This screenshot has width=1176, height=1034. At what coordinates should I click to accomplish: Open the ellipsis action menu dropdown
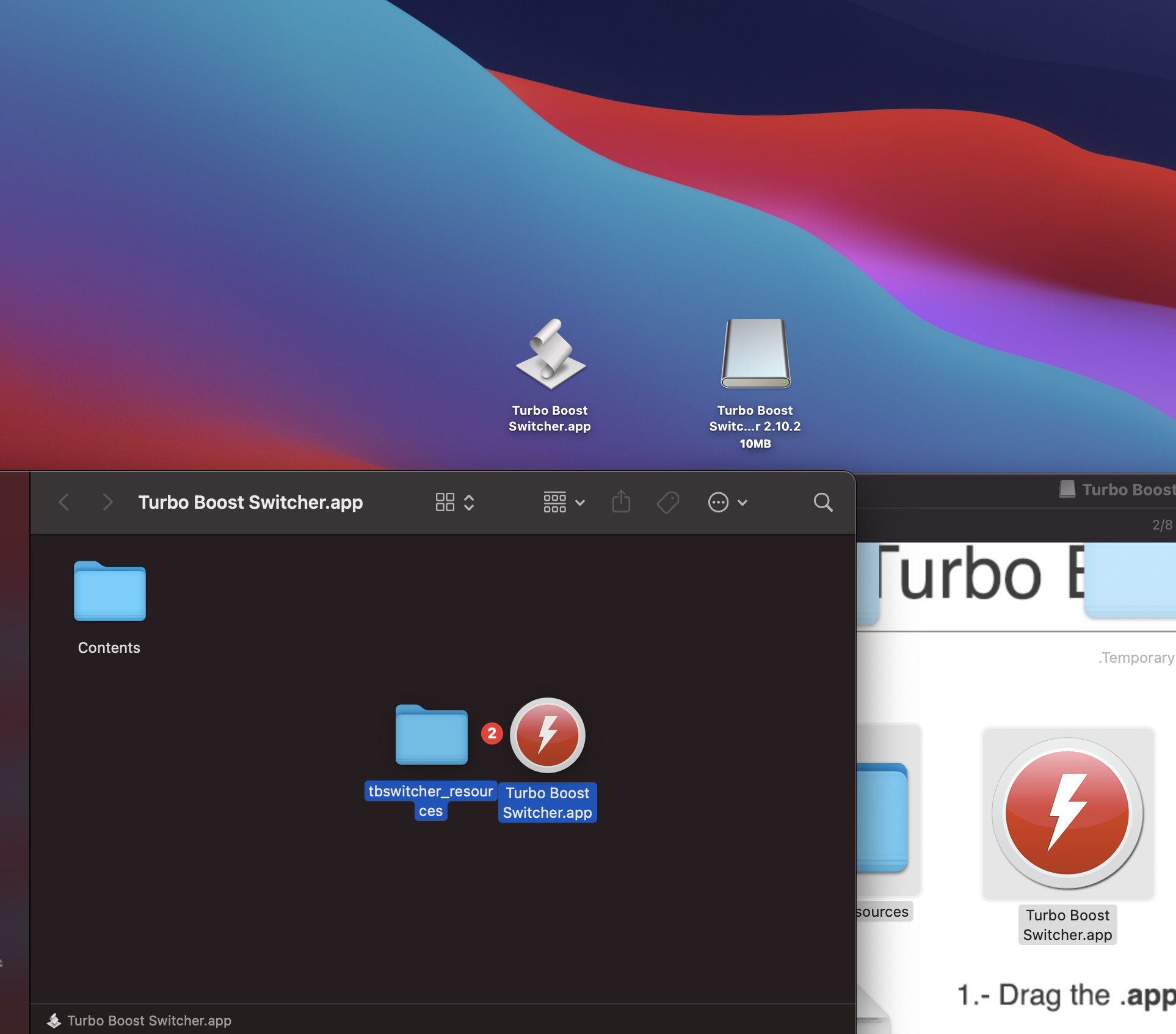tap(727, 502)
